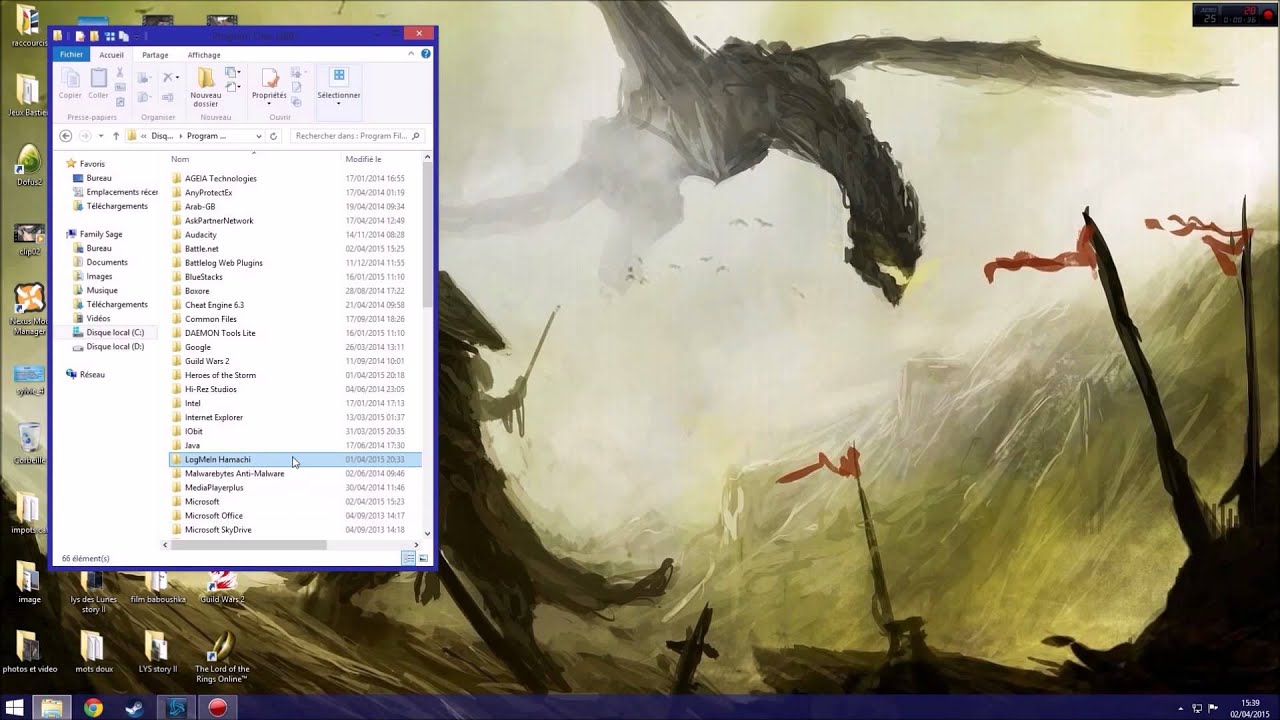Refresh the Program Files folder view
Viewport: 1280px width, 720px height.
pos(273,136)
